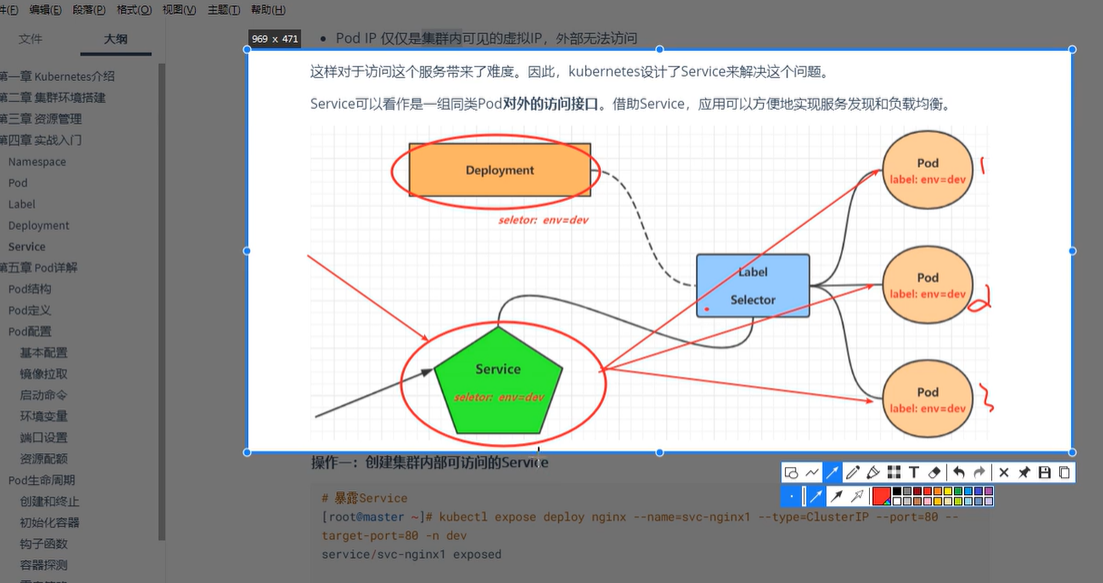
Task: Open the Pod配置 outline entry
Action: pos(30,331)
